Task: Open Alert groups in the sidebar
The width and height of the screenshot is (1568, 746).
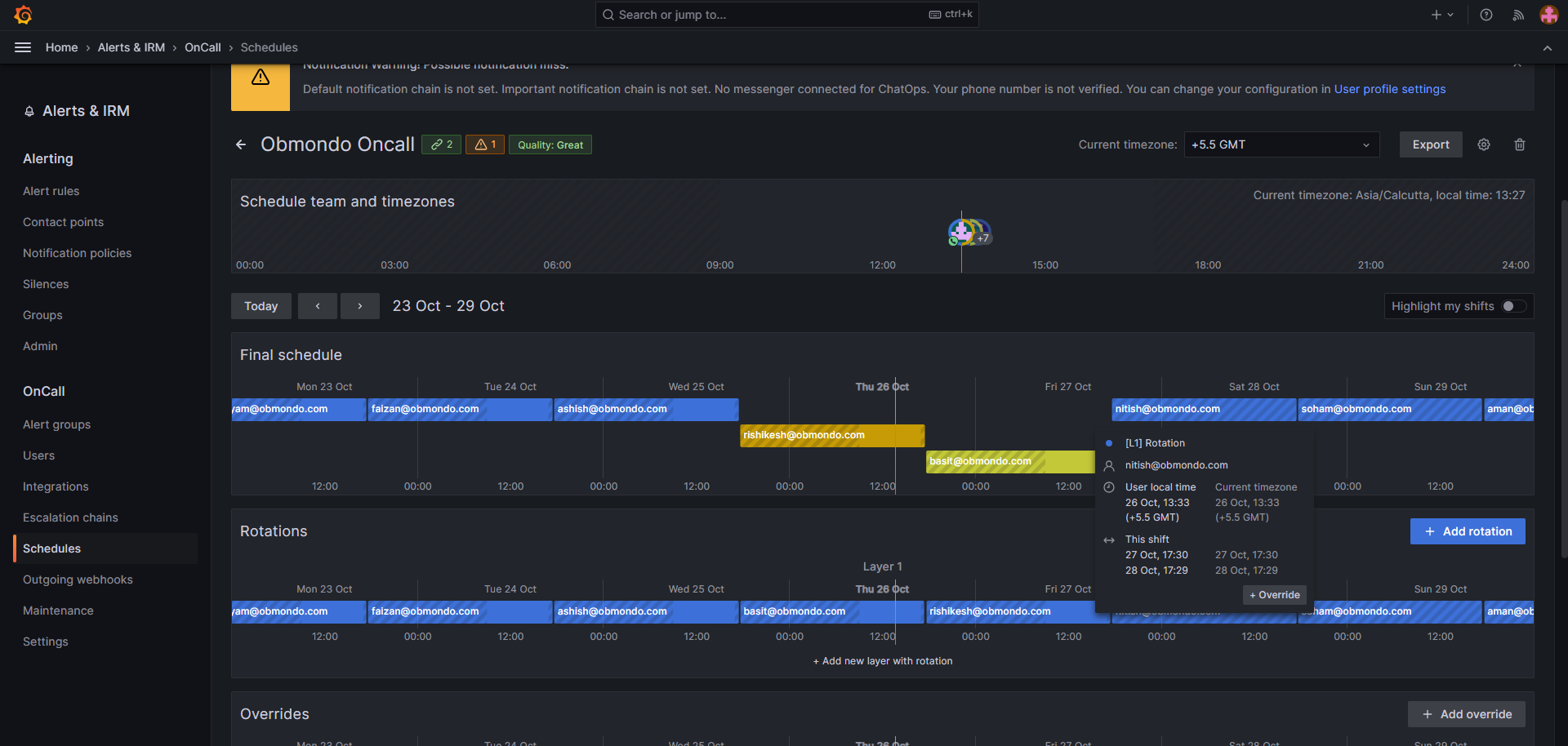Action: pyautogui.click(x=57, y=424)
